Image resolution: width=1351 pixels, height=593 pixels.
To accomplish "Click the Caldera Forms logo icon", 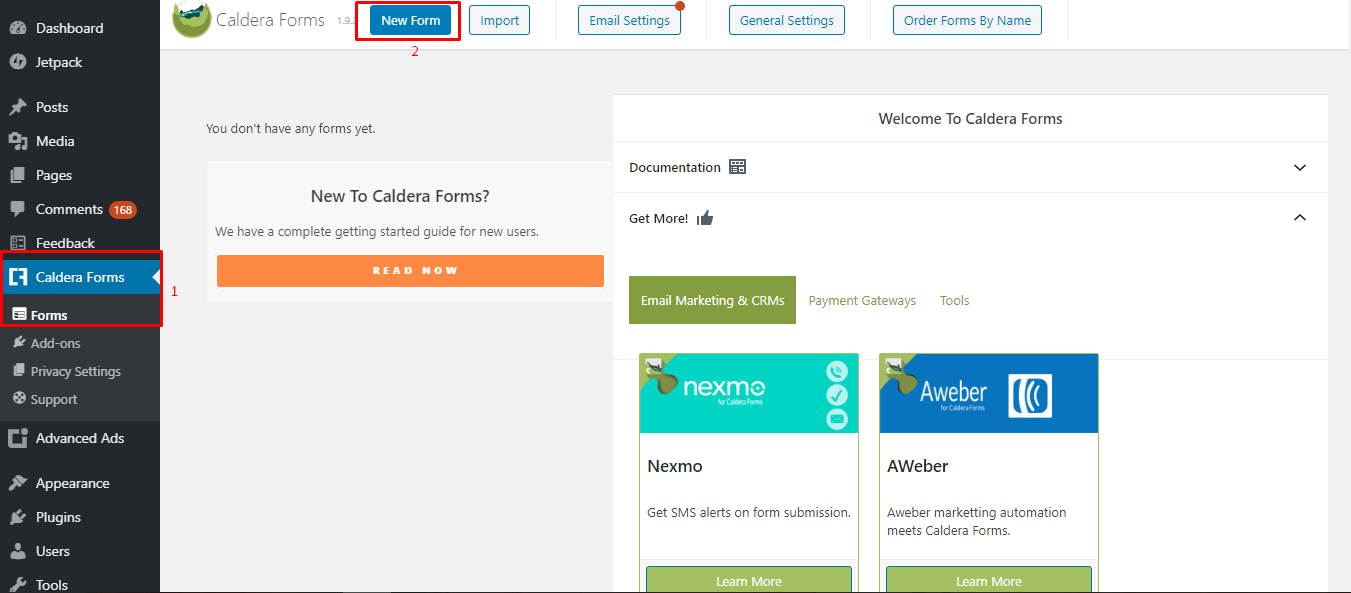I will coord(191,19).
